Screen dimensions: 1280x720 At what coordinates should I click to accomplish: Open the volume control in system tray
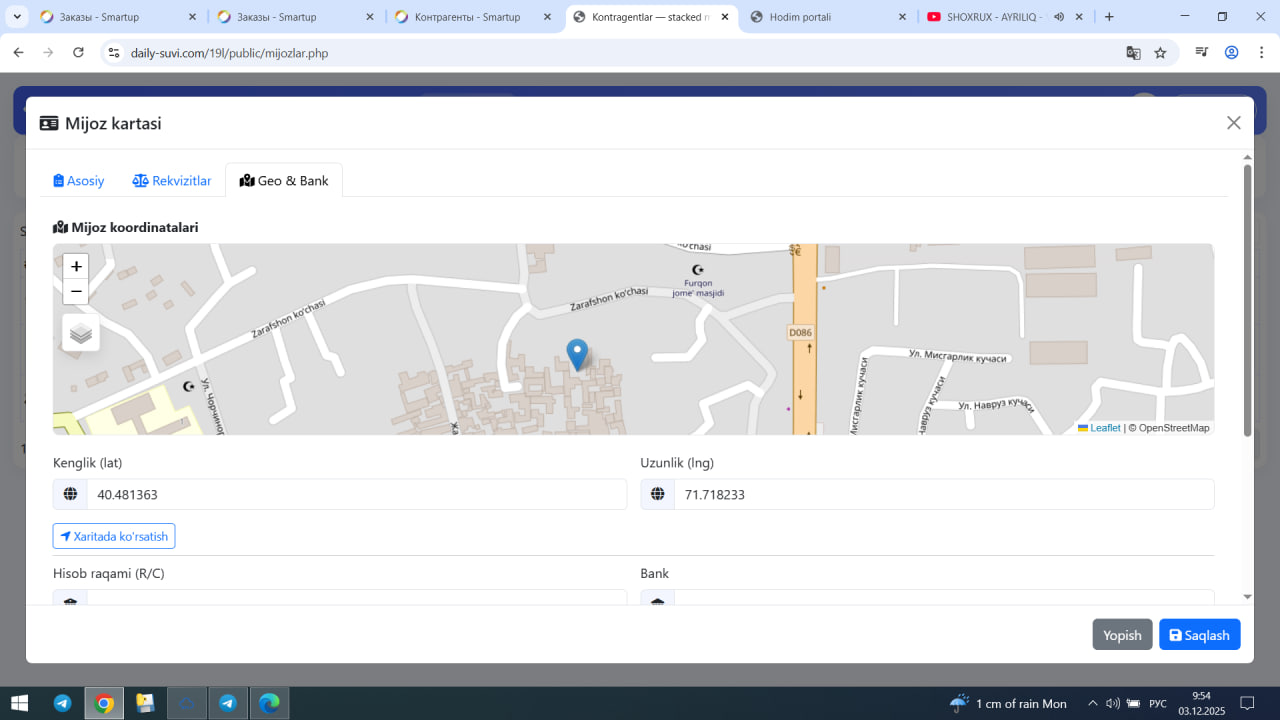point(1112,703)
